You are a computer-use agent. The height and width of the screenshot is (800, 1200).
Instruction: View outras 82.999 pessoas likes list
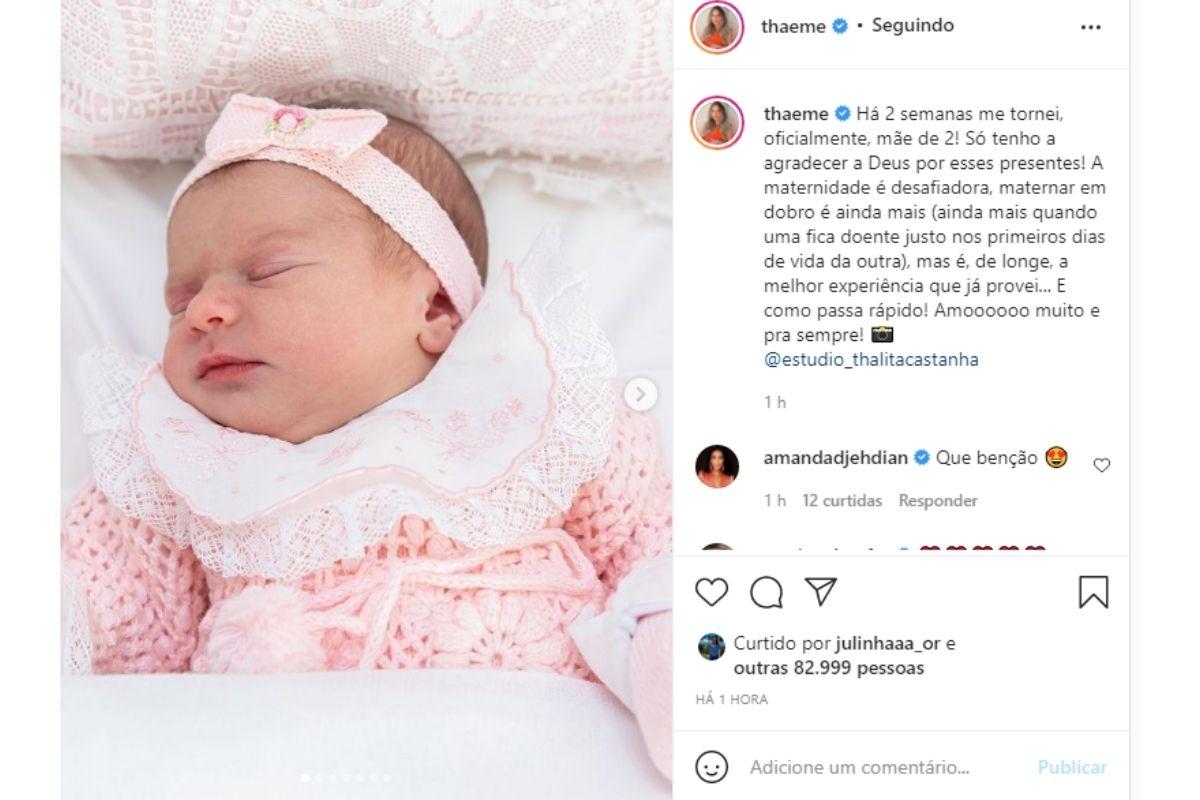click(x=829, y=668)
